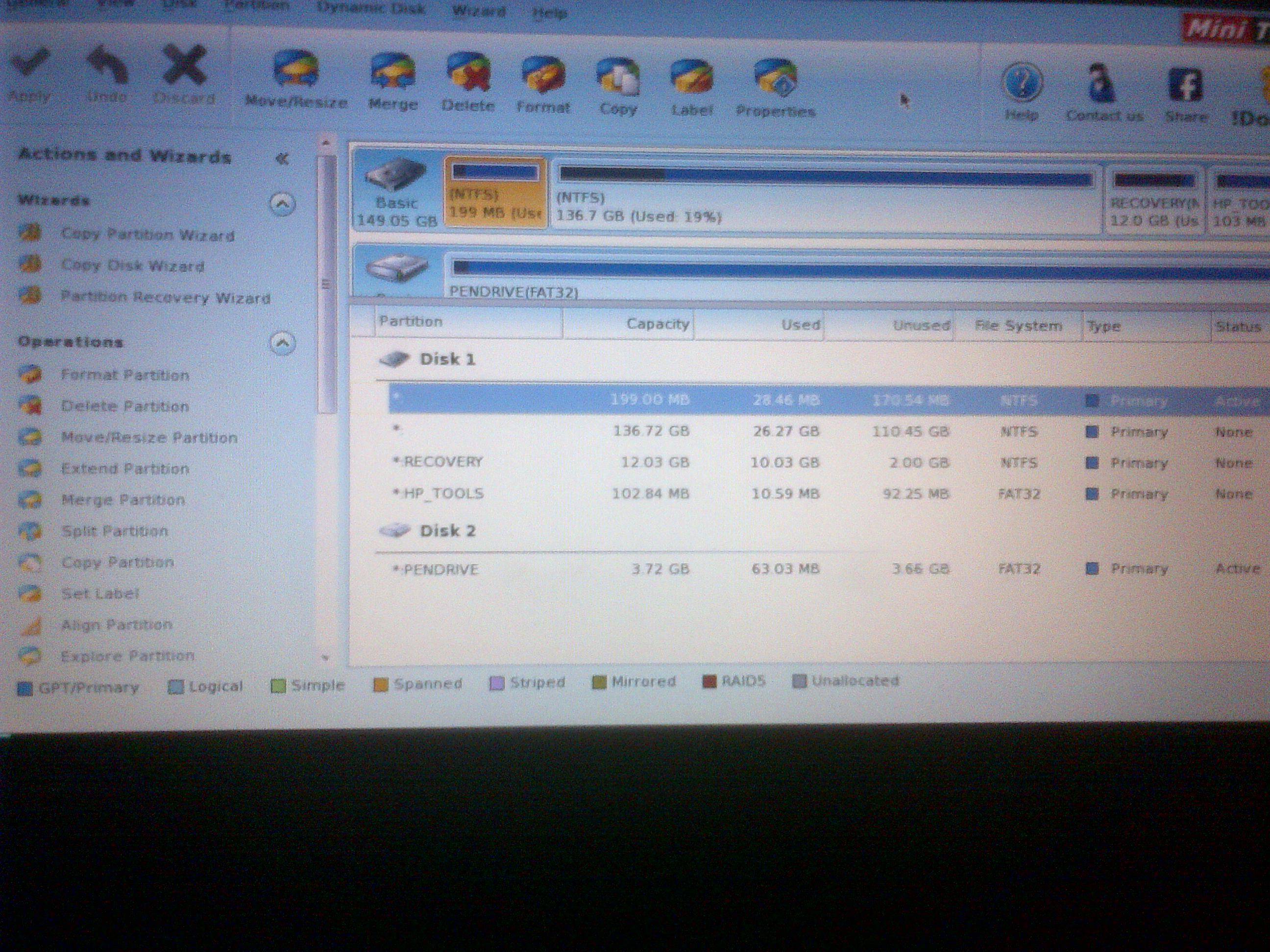Image resolution: width=1270 pixels, height=952 pixels.
Task: Select the 136.72 GB partition row
Action: [829, 431]
